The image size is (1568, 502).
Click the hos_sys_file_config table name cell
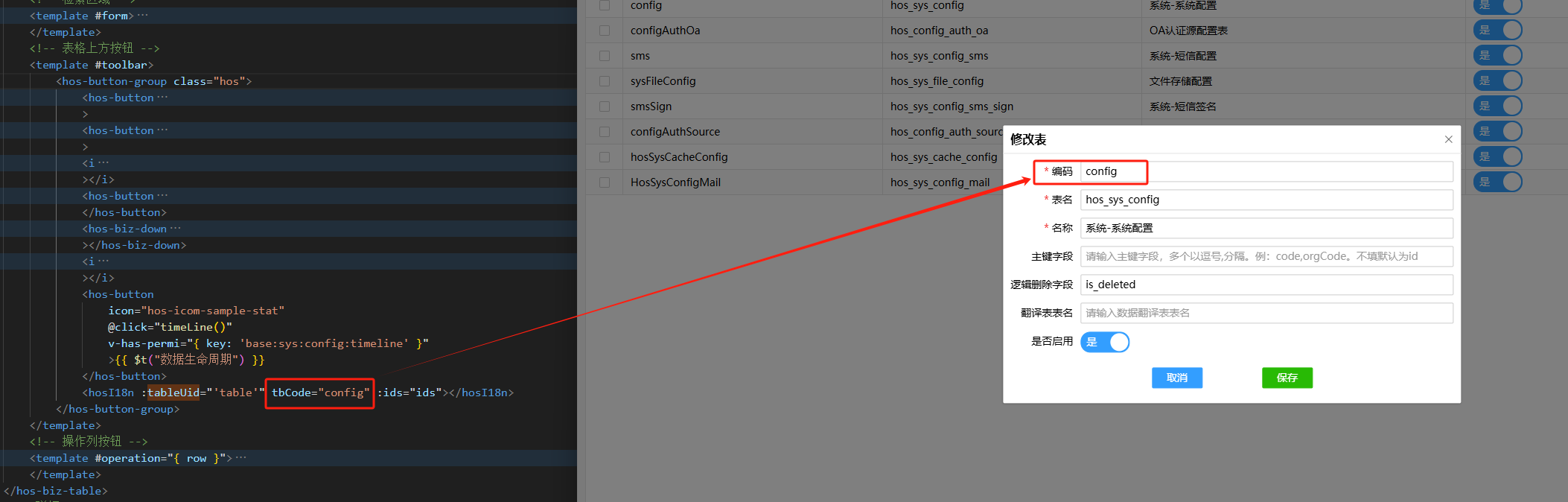tap(937, 81)
